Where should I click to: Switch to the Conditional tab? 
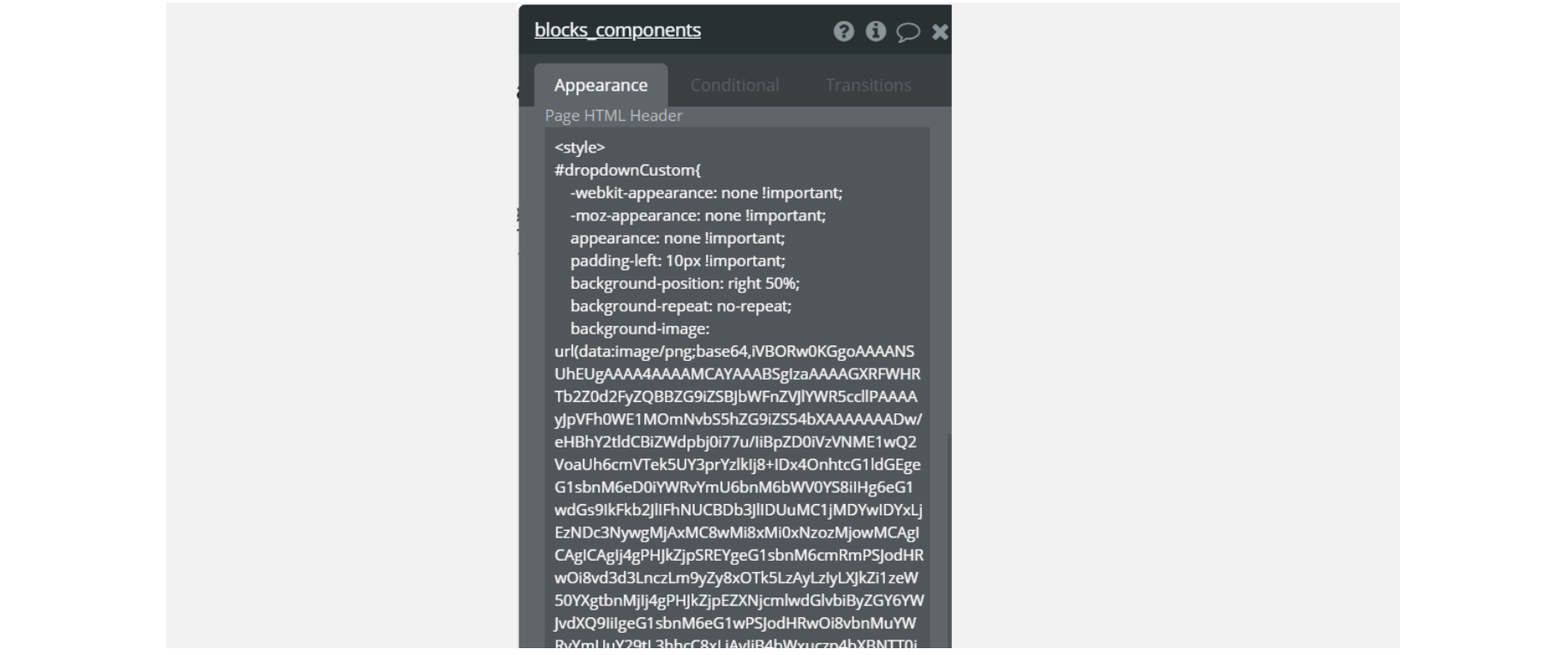[734, 85]
